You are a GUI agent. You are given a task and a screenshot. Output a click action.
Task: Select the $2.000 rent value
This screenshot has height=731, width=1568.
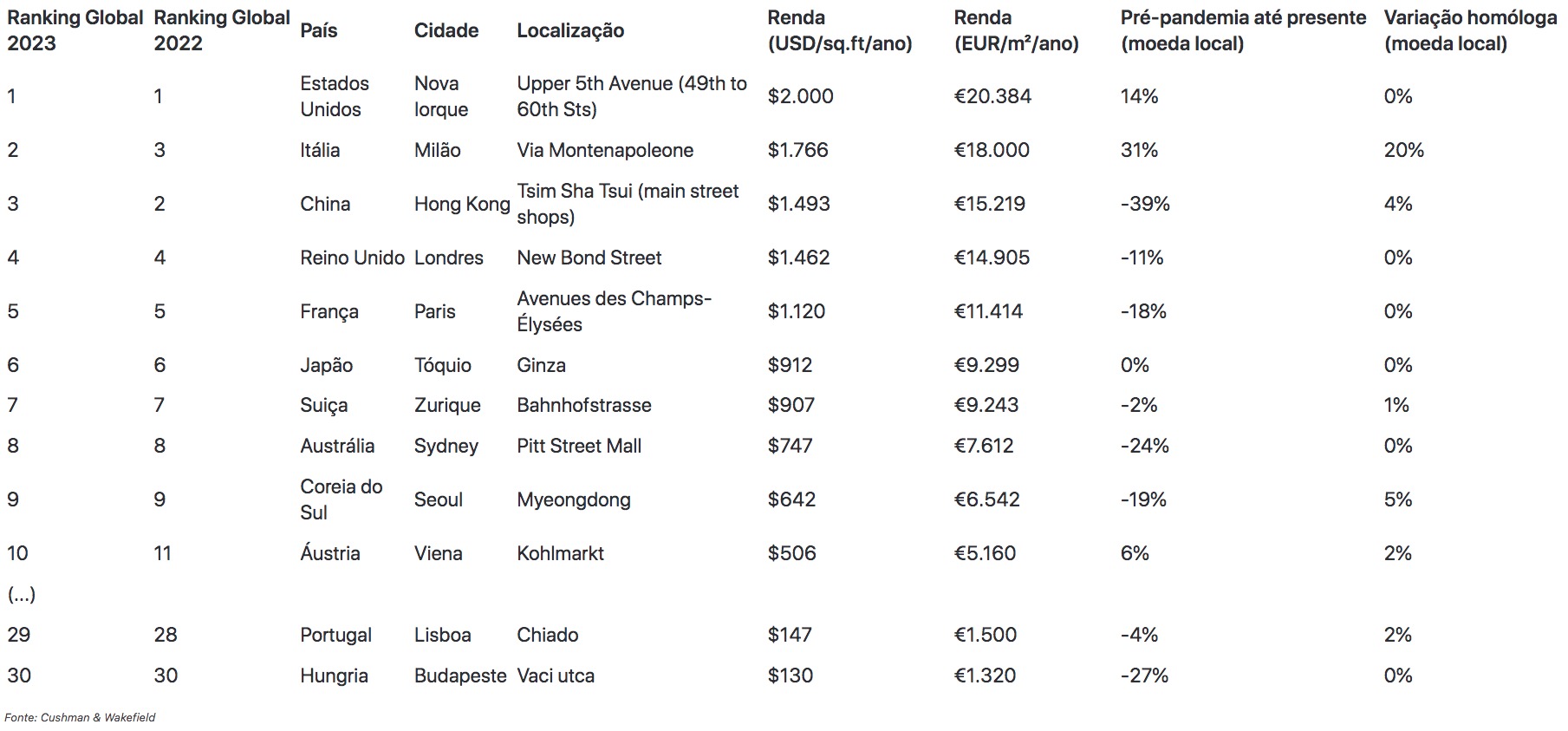coord(800,96)
